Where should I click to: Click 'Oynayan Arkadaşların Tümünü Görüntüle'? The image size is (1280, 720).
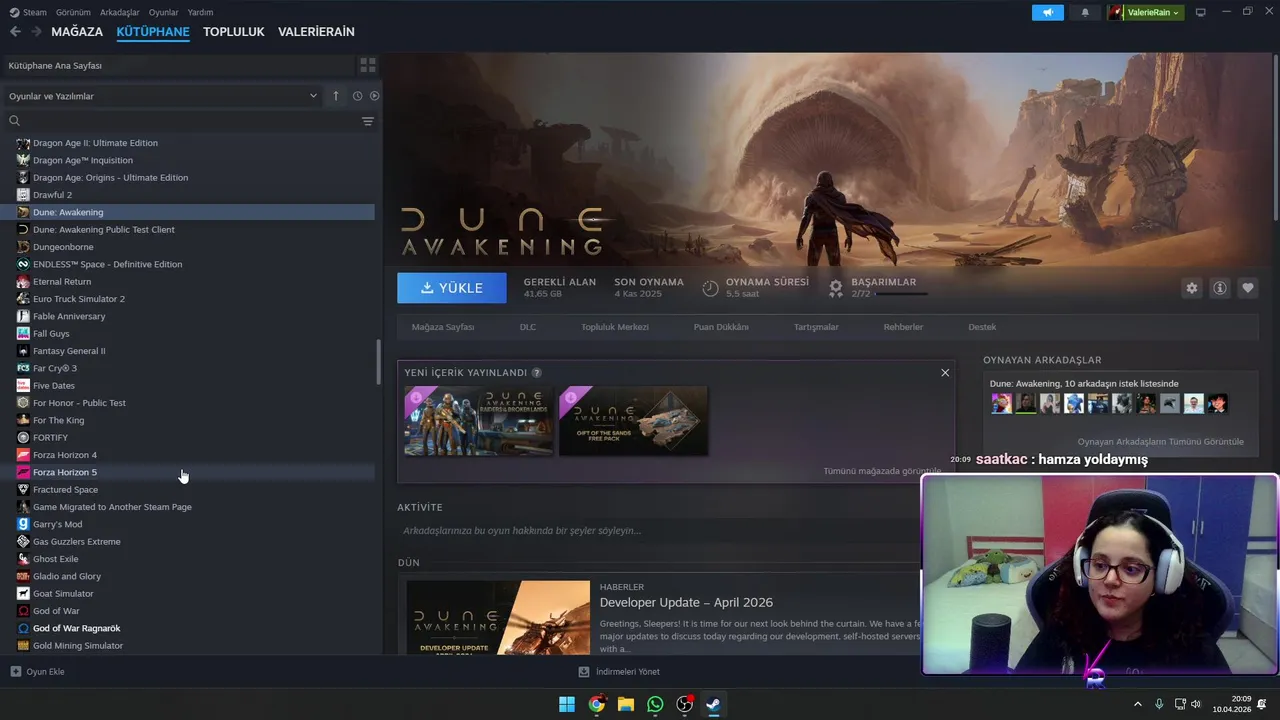(1160, 441)
